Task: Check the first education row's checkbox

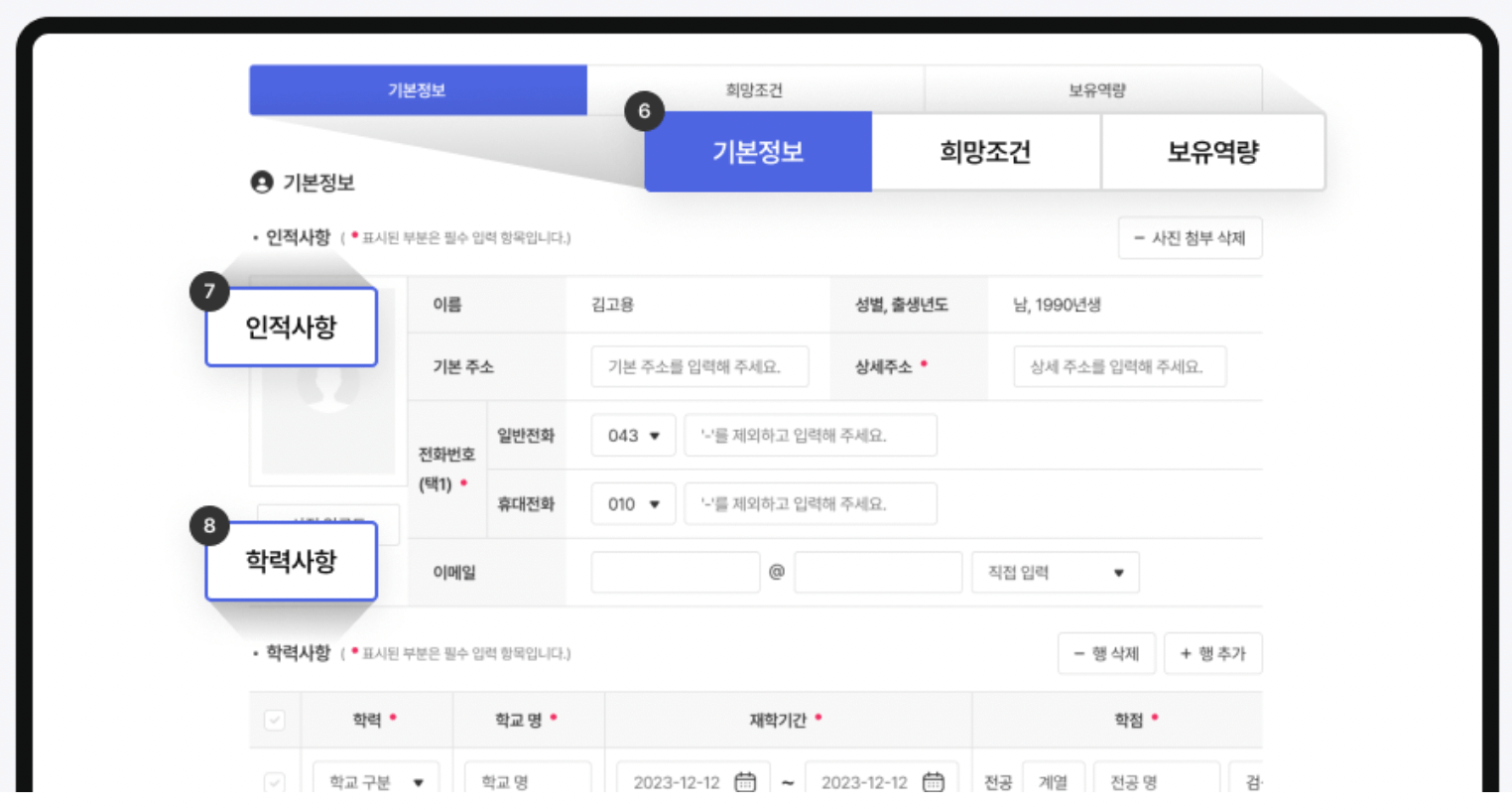Action: click(275, 781)
